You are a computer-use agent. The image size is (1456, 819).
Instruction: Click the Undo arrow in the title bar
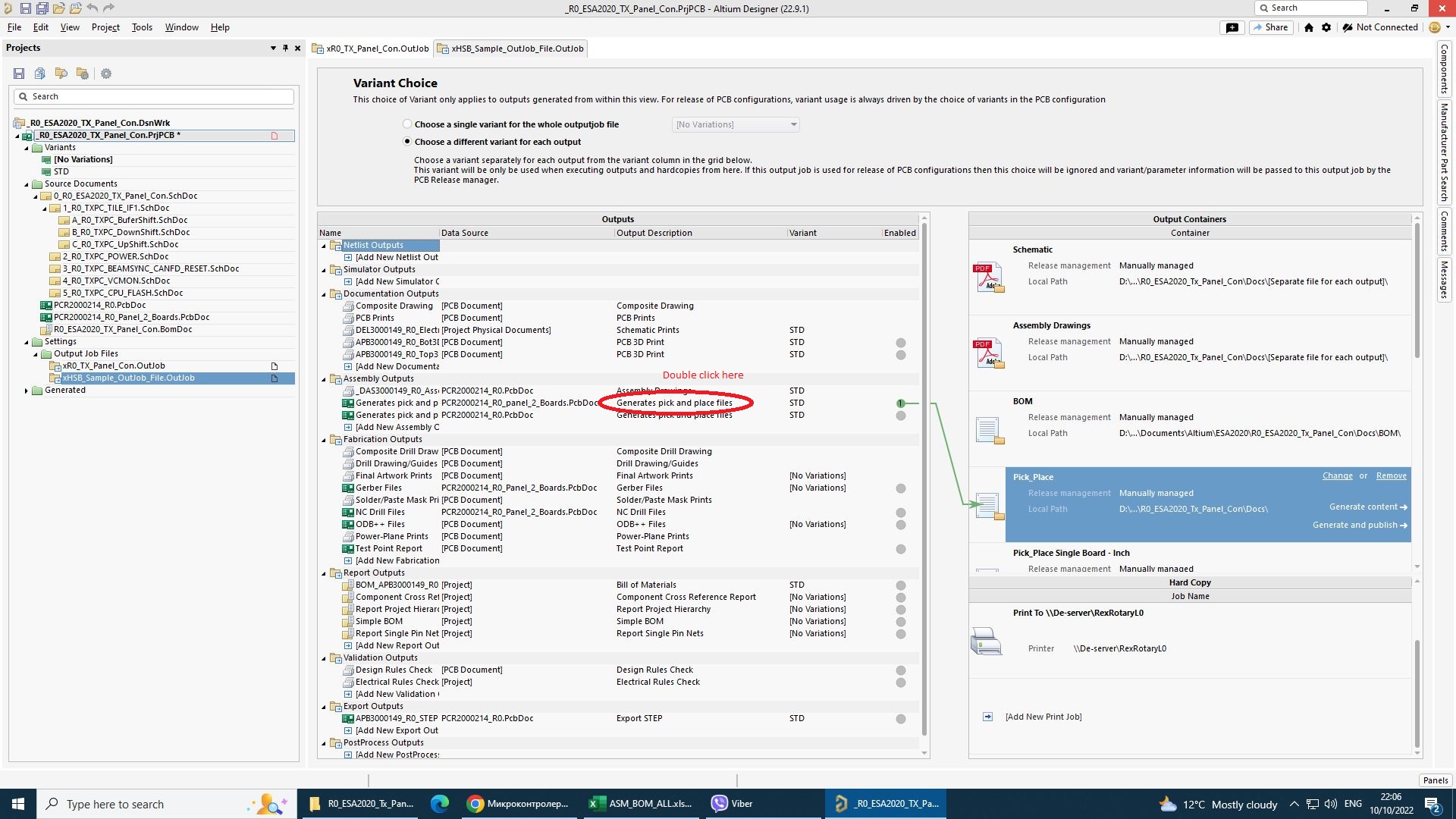click(x=92, y=8)
